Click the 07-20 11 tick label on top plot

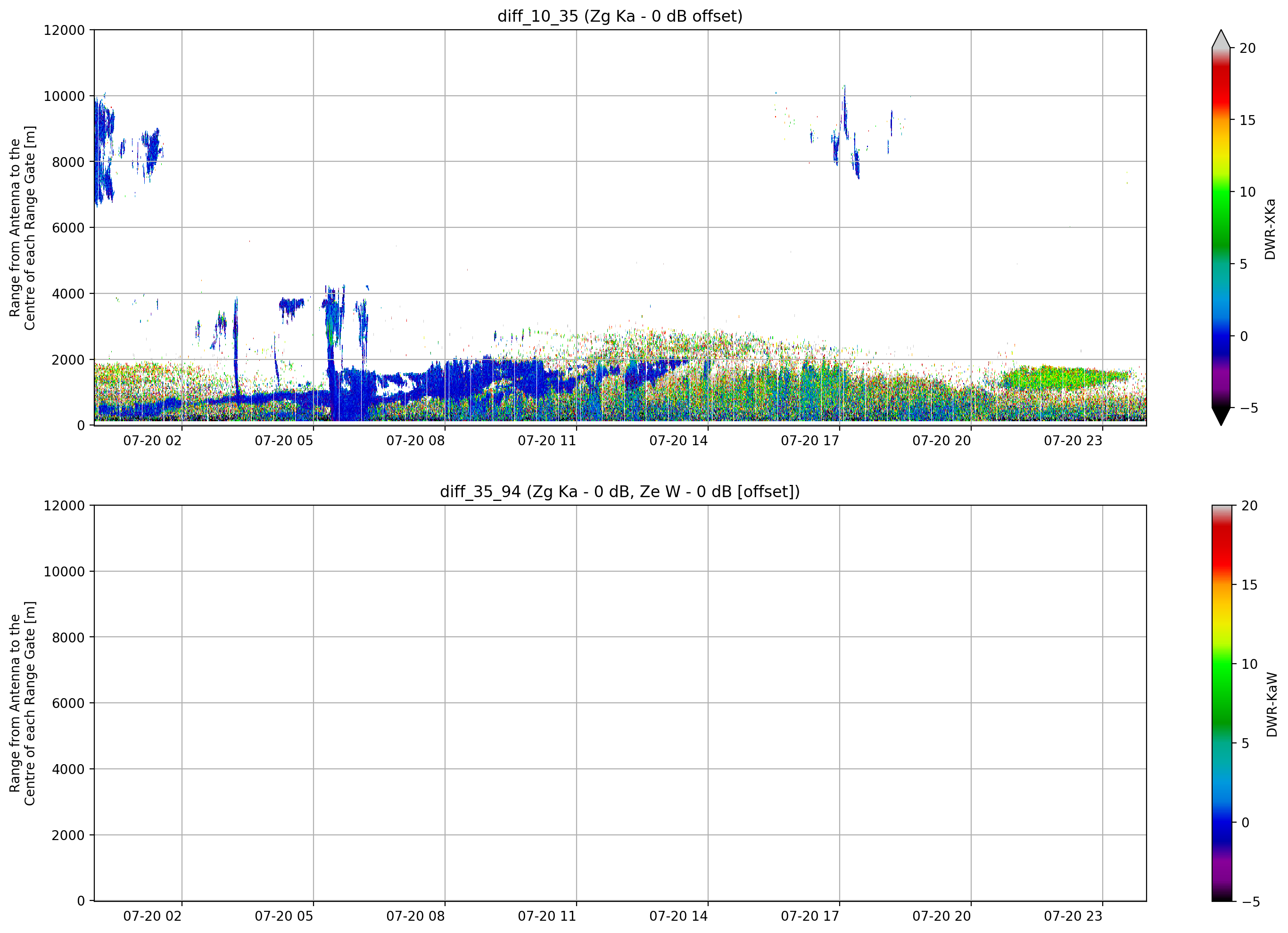(x=546, y=441)
